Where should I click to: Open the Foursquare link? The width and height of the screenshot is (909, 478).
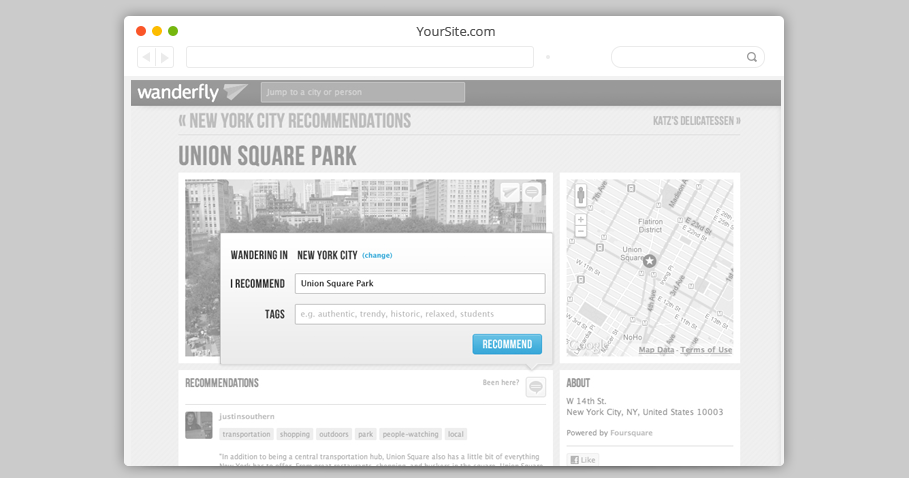[x=630, y=433]
